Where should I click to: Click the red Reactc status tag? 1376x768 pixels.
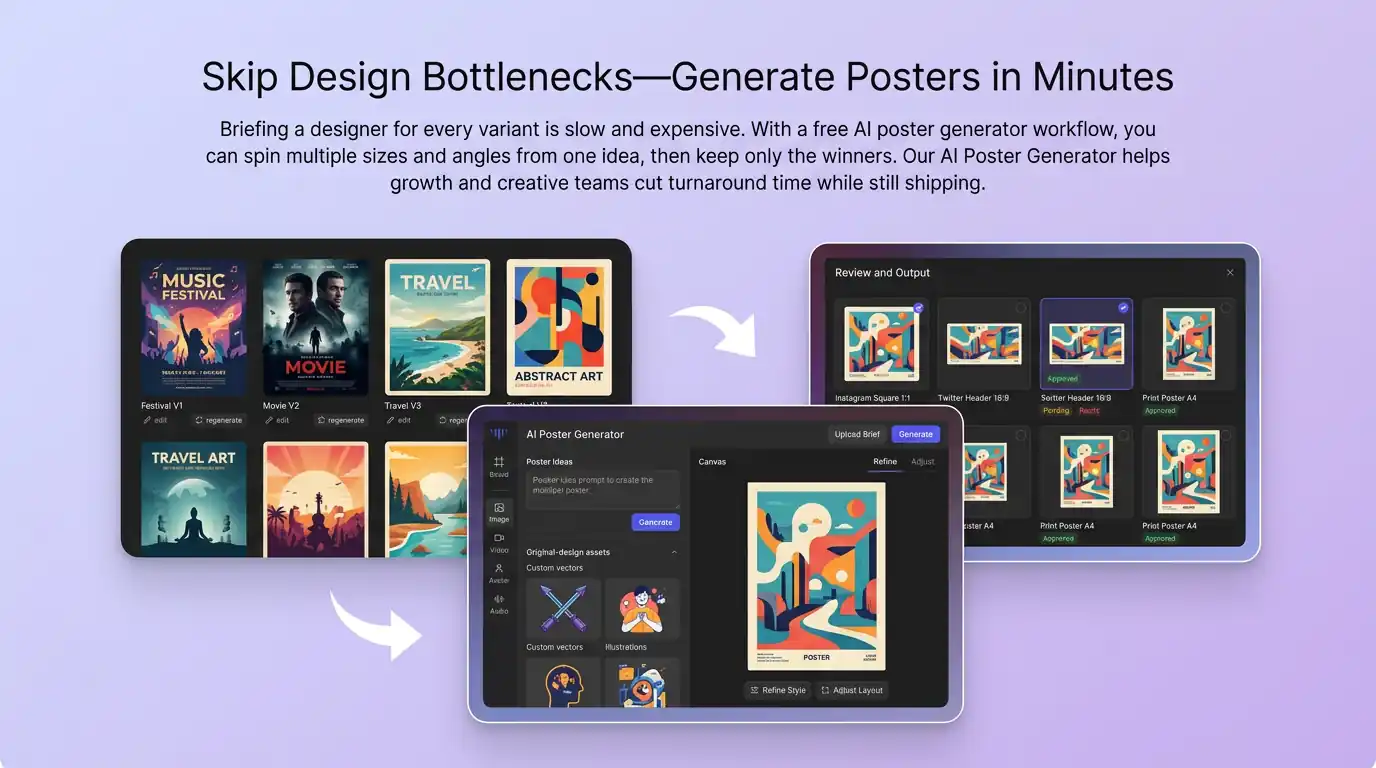pos(1089,410)
